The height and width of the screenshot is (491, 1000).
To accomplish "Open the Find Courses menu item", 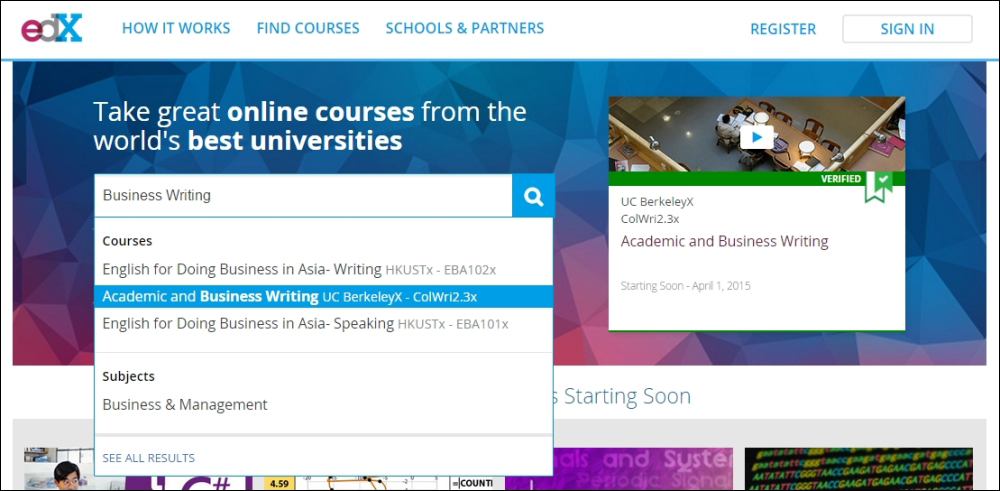I will (x=308, y=29).
